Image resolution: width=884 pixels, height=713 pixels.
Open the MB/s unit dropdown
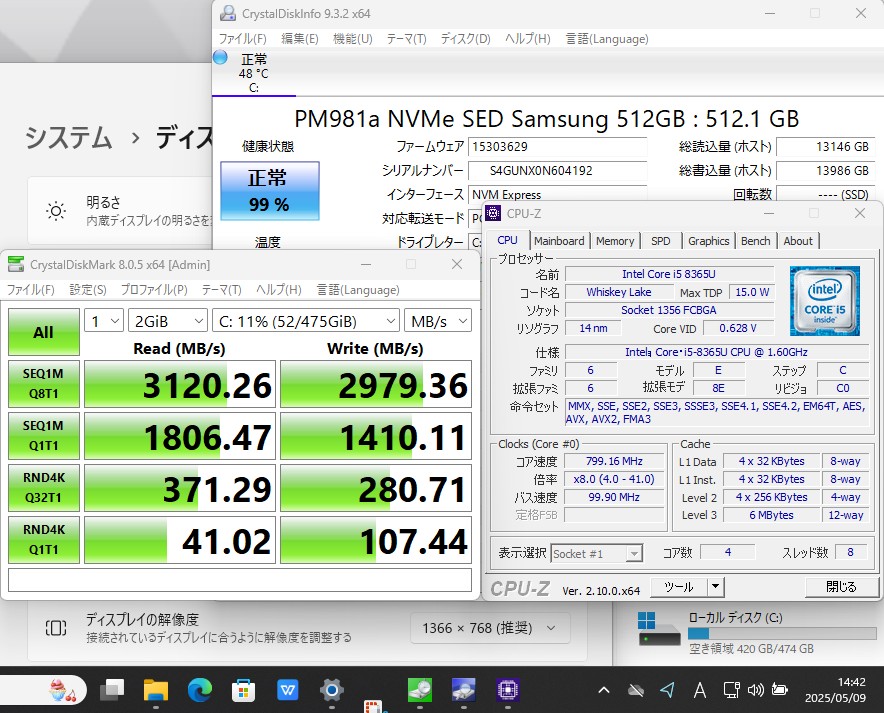(x=438, y=321)
